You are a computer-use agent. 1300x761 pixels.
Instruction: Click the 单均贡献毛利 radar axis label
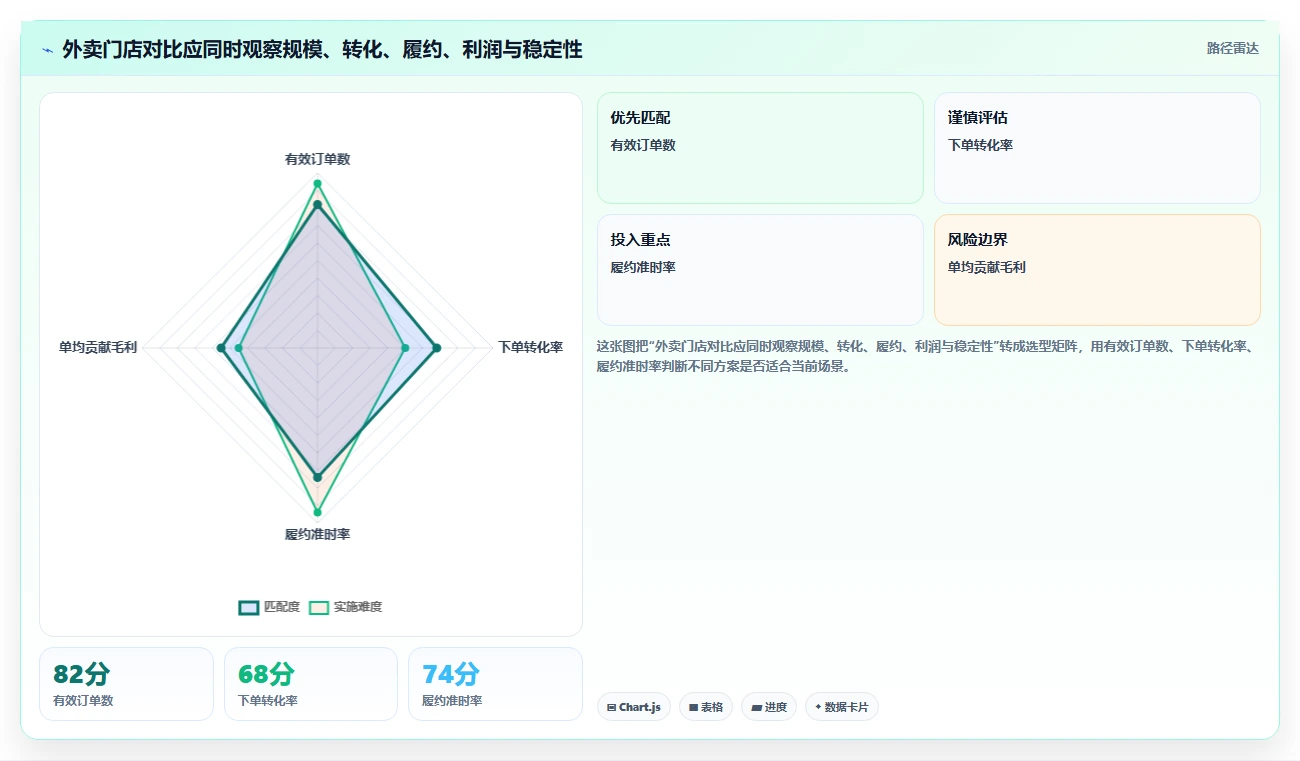click(98, 347)
